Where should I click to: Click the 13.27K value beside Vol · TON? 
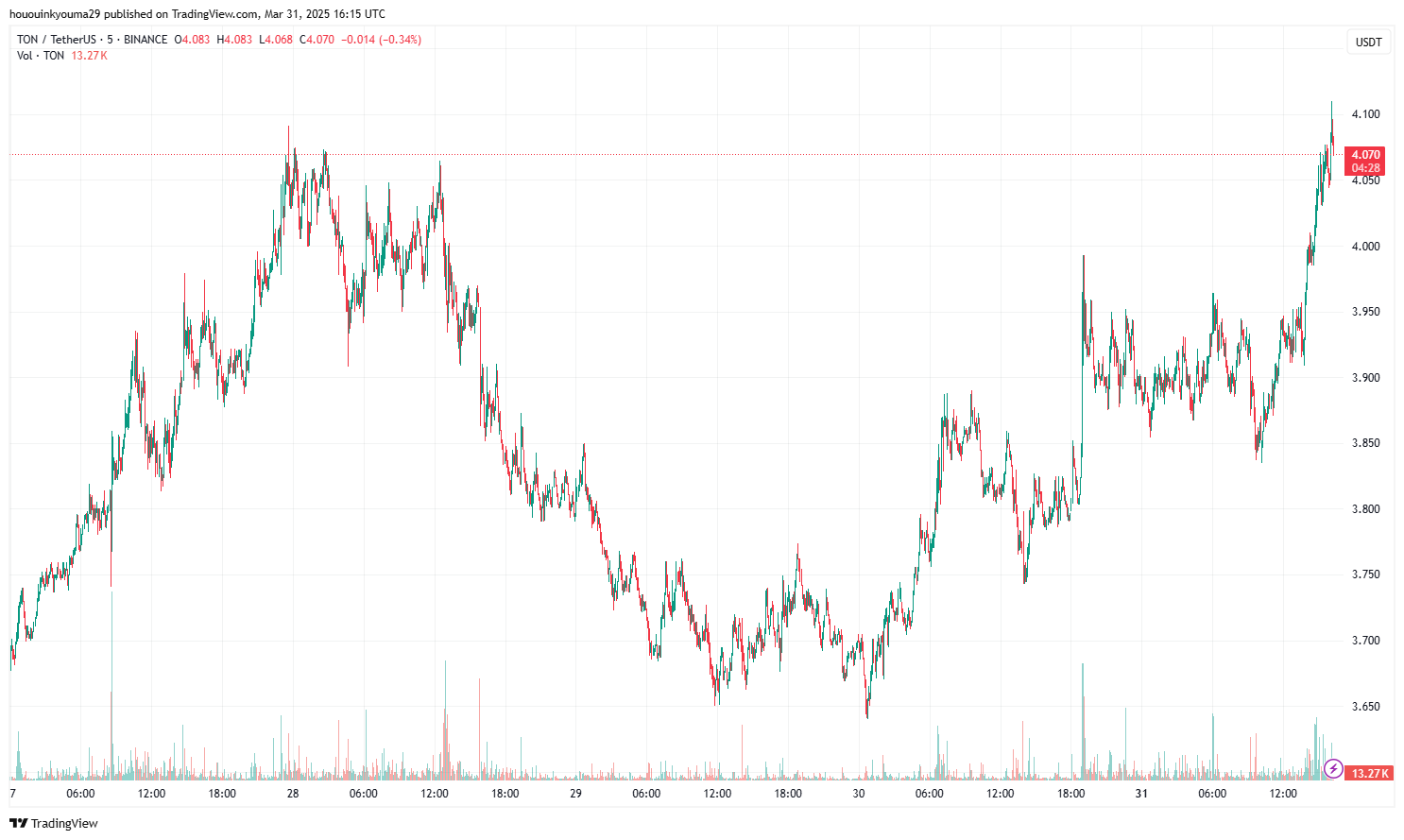(x=90, y=56)
